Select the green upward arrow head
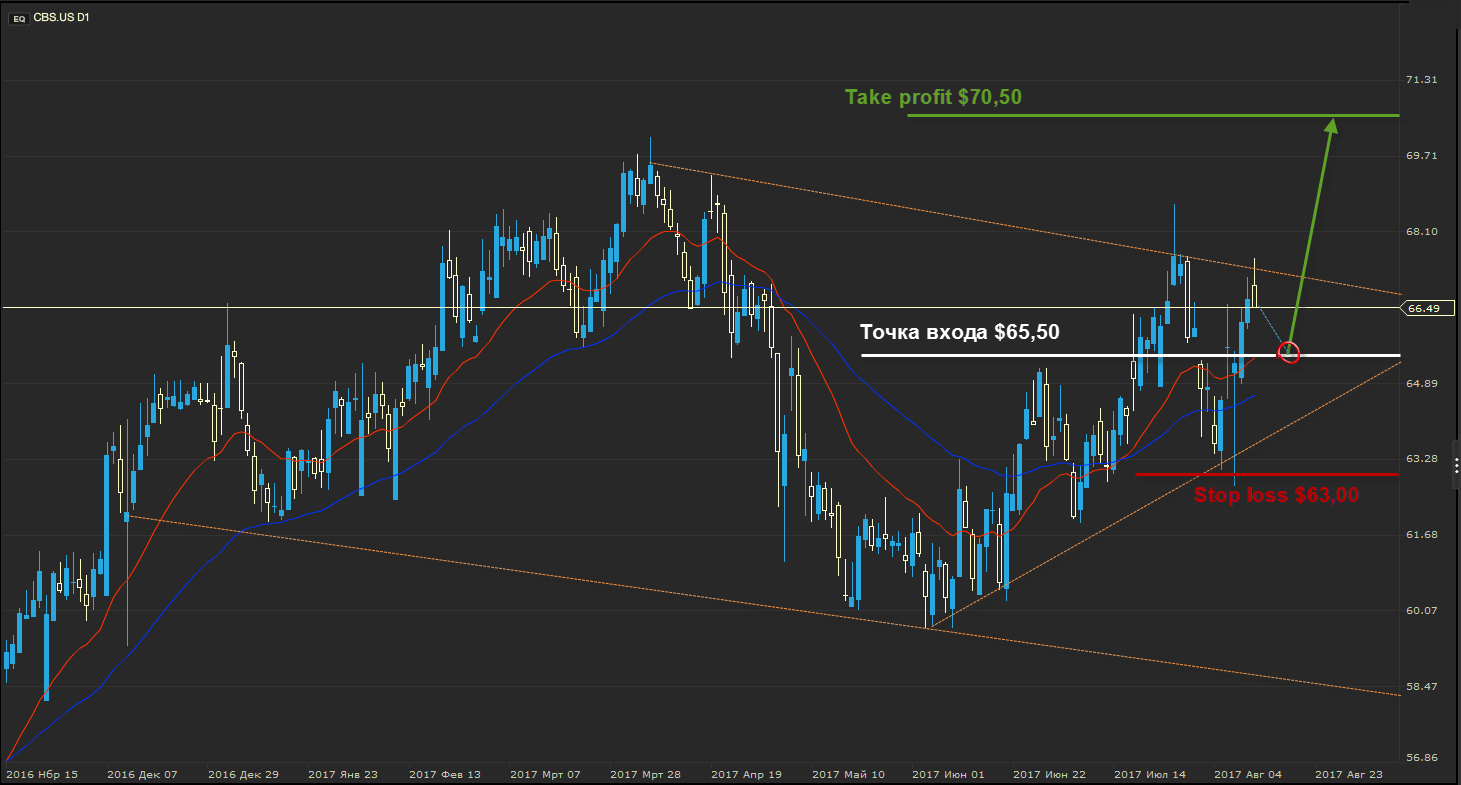This screenshot has width=1461, height=785. (x=1330, y=126)
